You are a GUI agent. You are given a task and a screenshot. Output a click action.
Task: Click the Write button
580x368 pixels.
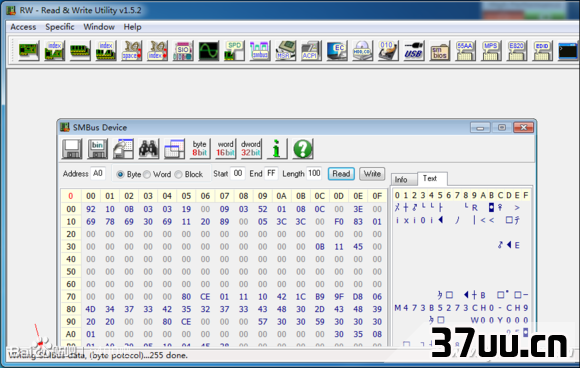click(372, 174)
